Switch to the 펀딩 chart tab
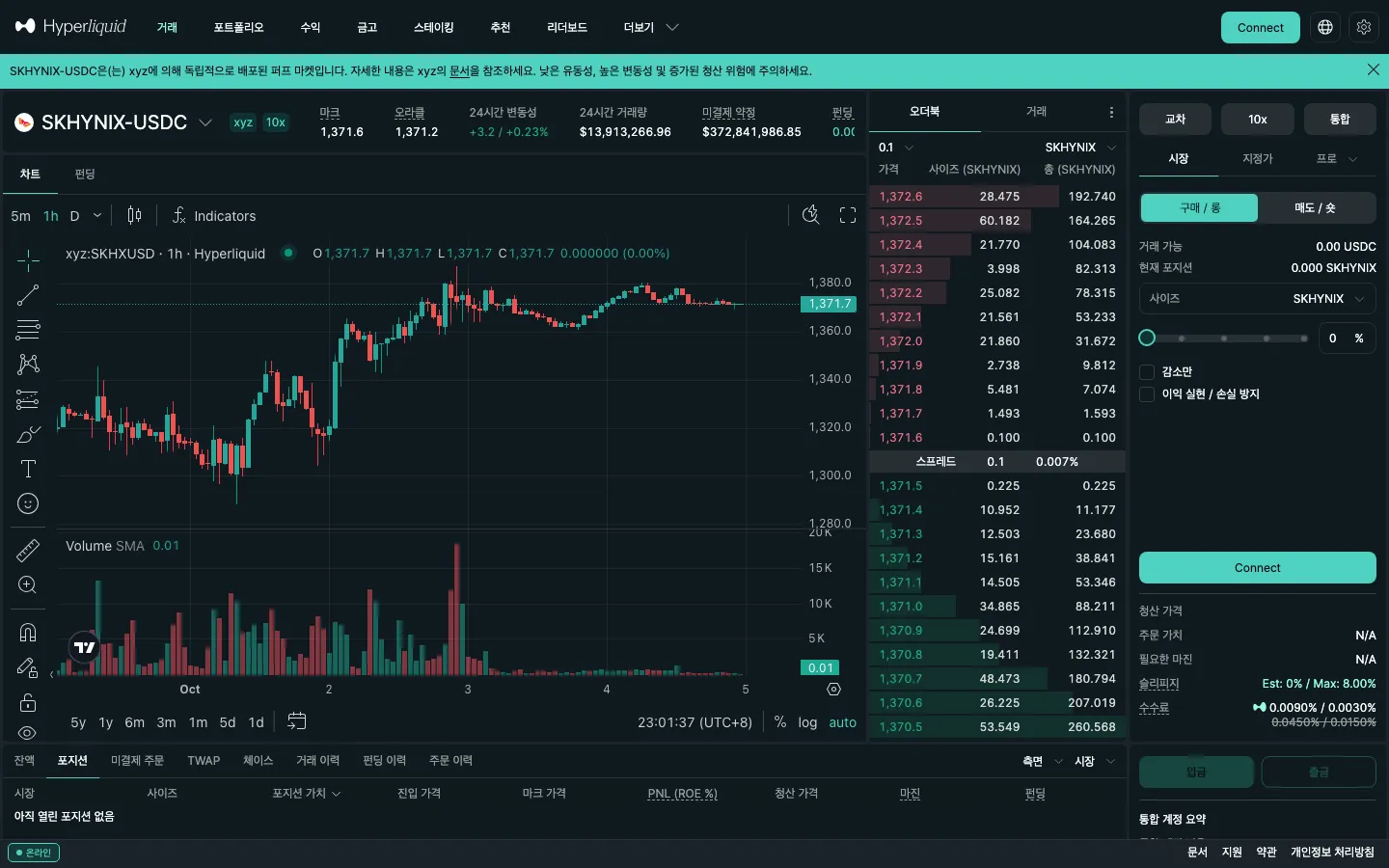The height and width of the screenshot is (868, 1389). click(x=85, y=174)
